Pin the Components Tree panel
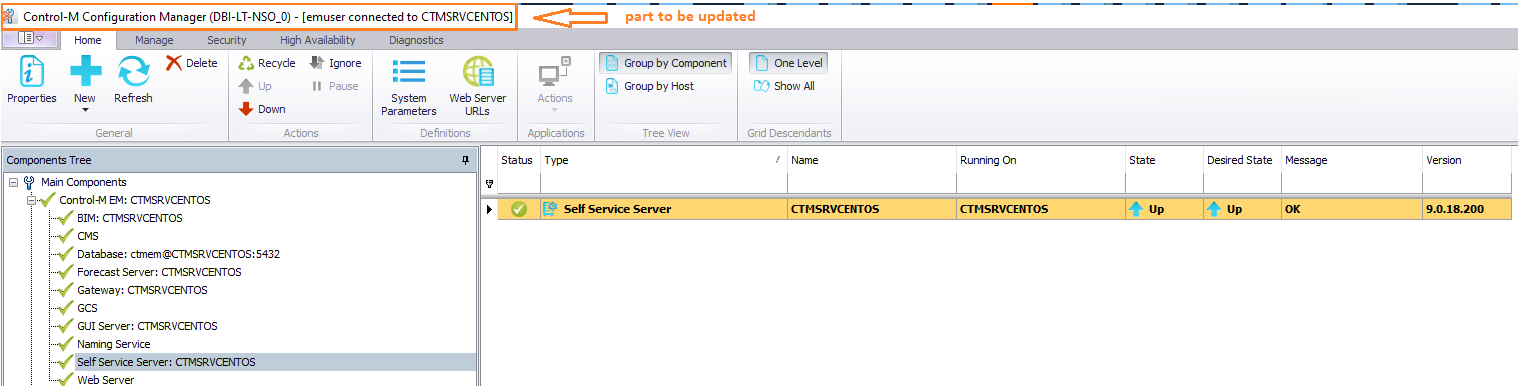This screenshot has width=1518, height=386. click(x=465, y=160)
